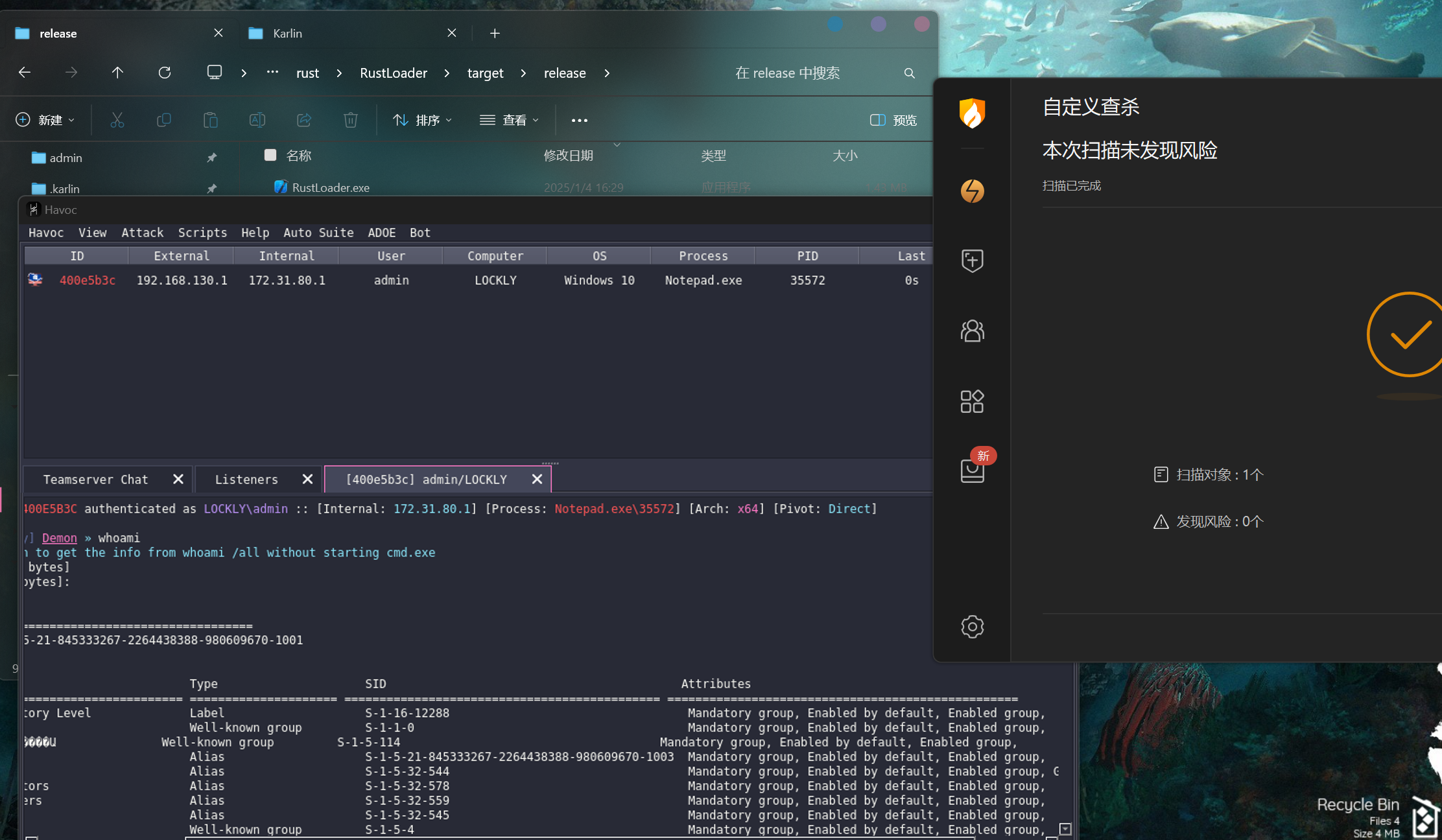Toggle the 预览 preview pane button

pos(893,120)
